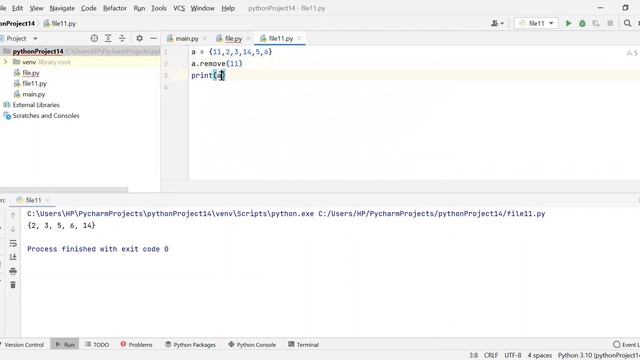This screenshot has width=640, height=360.
Task: Click the print console output icon
Action: (x=13, y=271)
